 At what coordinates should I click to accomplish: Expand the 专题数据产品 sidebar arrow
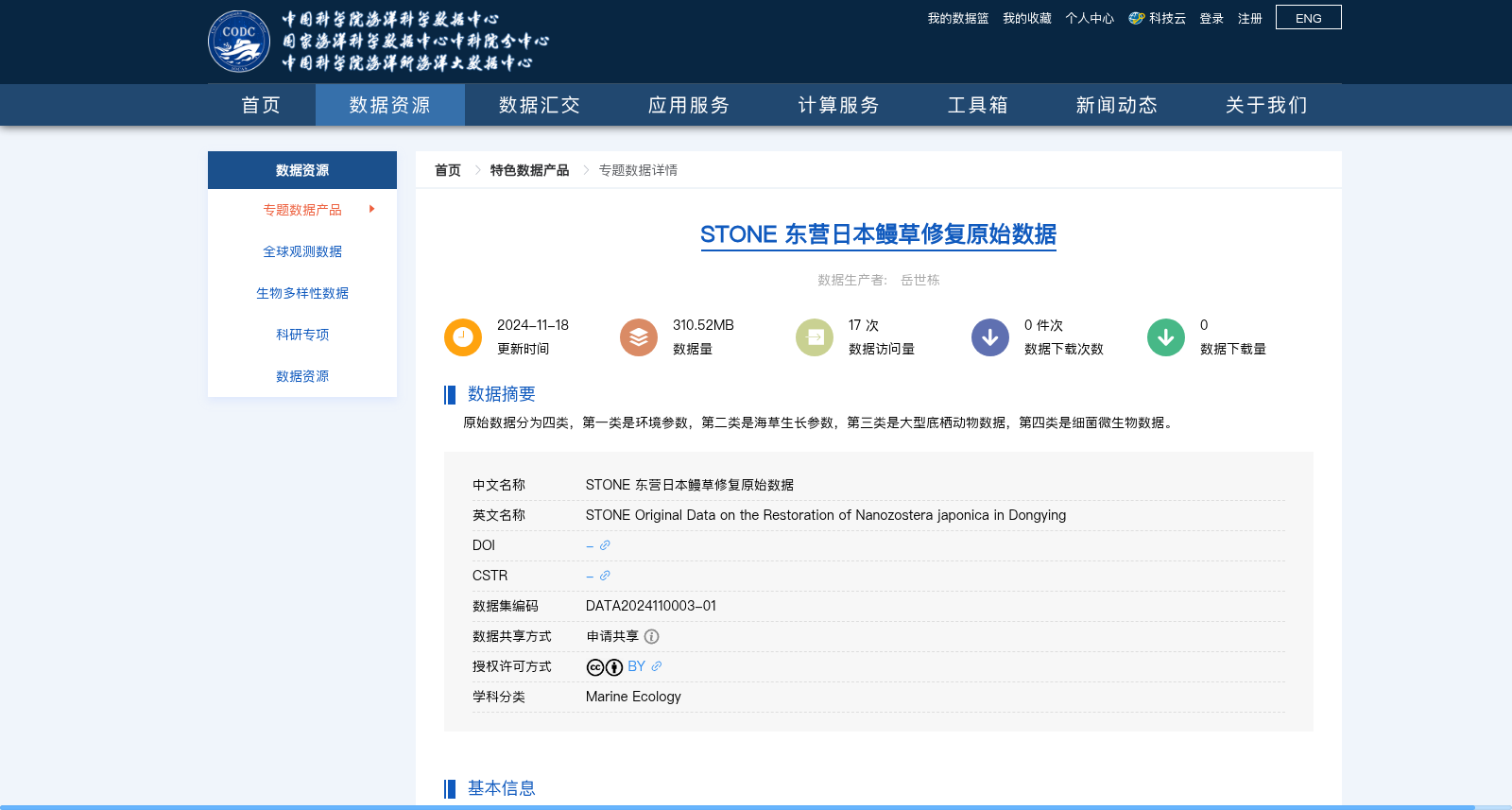tap(372, 209)
